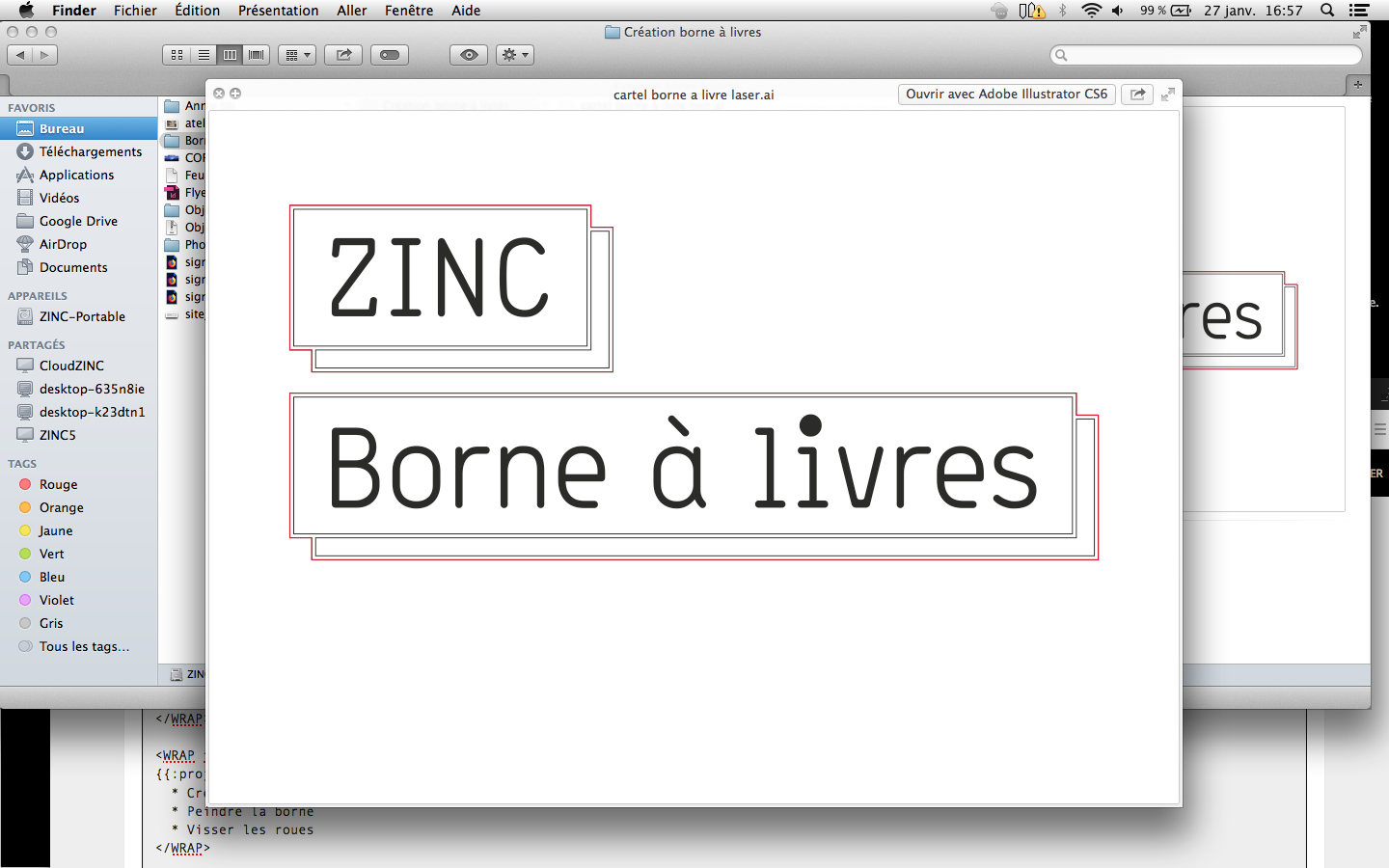Screen dimensions: 1389x868
Task: Click the Finder toolbar share button
Action: [343, 55]
